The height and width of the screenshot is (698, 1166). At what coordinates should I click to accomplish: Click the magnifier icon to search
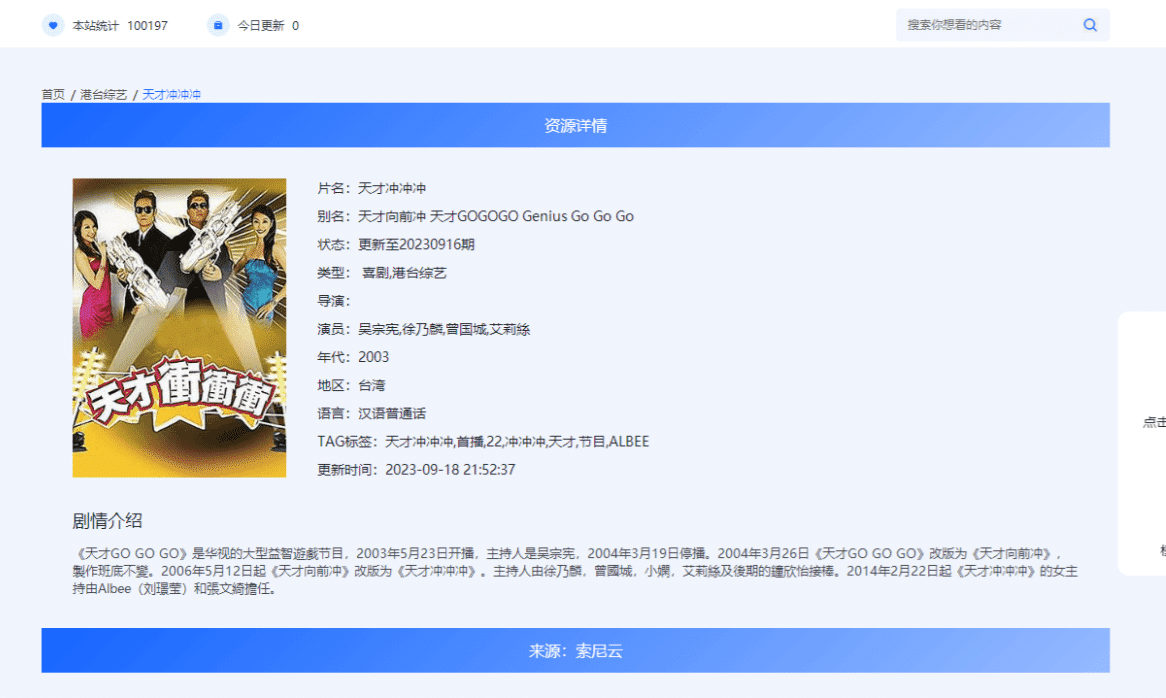(x=1089, y=24)
